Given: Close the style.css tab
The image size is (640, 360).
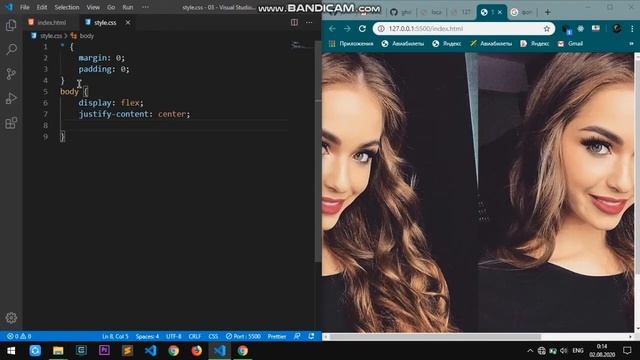Looking at the screenshot, I should coord(128,22).
